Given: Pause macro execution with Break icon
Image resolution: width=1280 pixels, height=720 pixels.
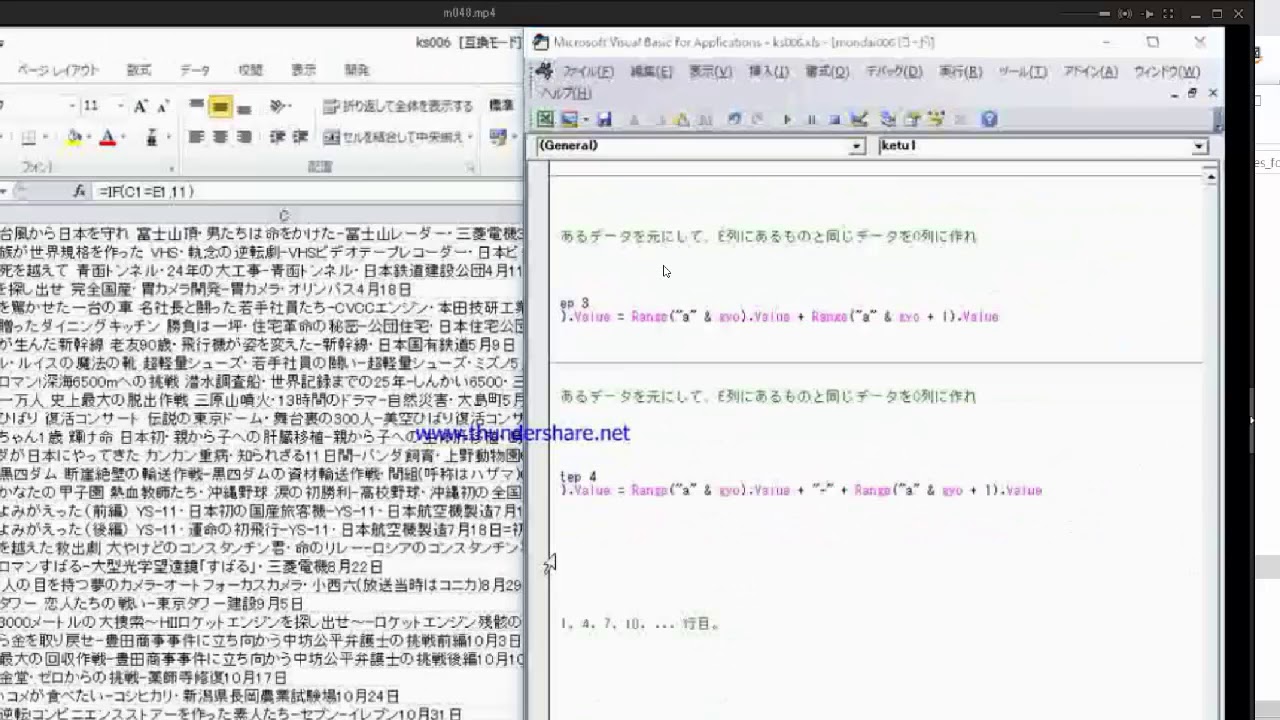Looking at the screenshot, I should click(x=811, y=119).
